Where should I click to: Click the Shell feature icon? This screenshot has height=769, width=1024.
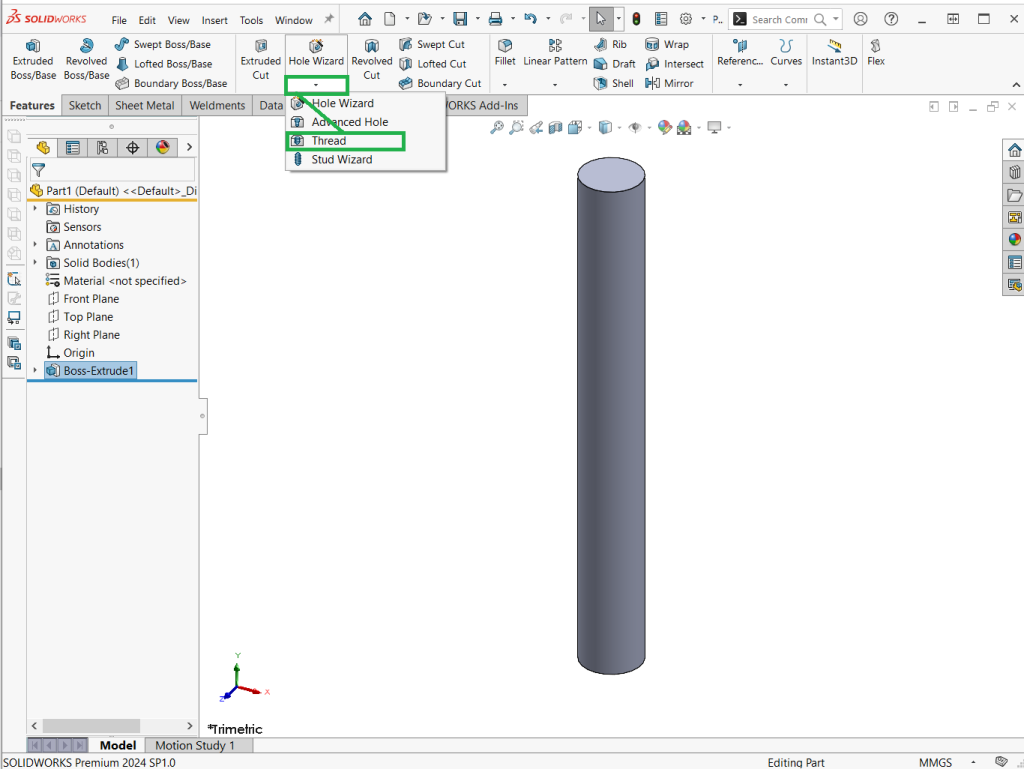pyautogui.click(x=601, y=84)
